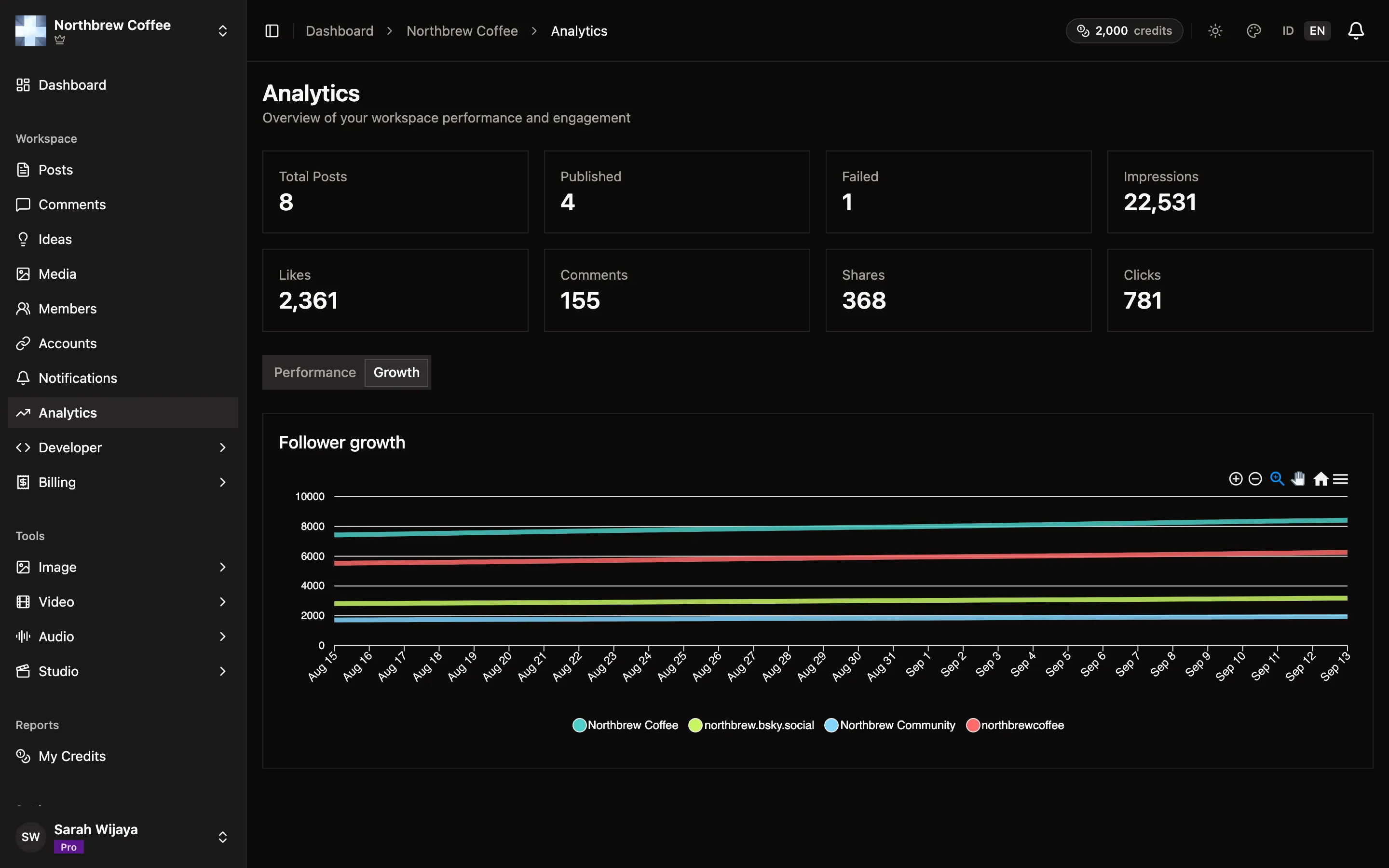This screenshot has height=868, width=1389.
Task: Expand the Image tools chevron
Action: click(x=223, y=567)
